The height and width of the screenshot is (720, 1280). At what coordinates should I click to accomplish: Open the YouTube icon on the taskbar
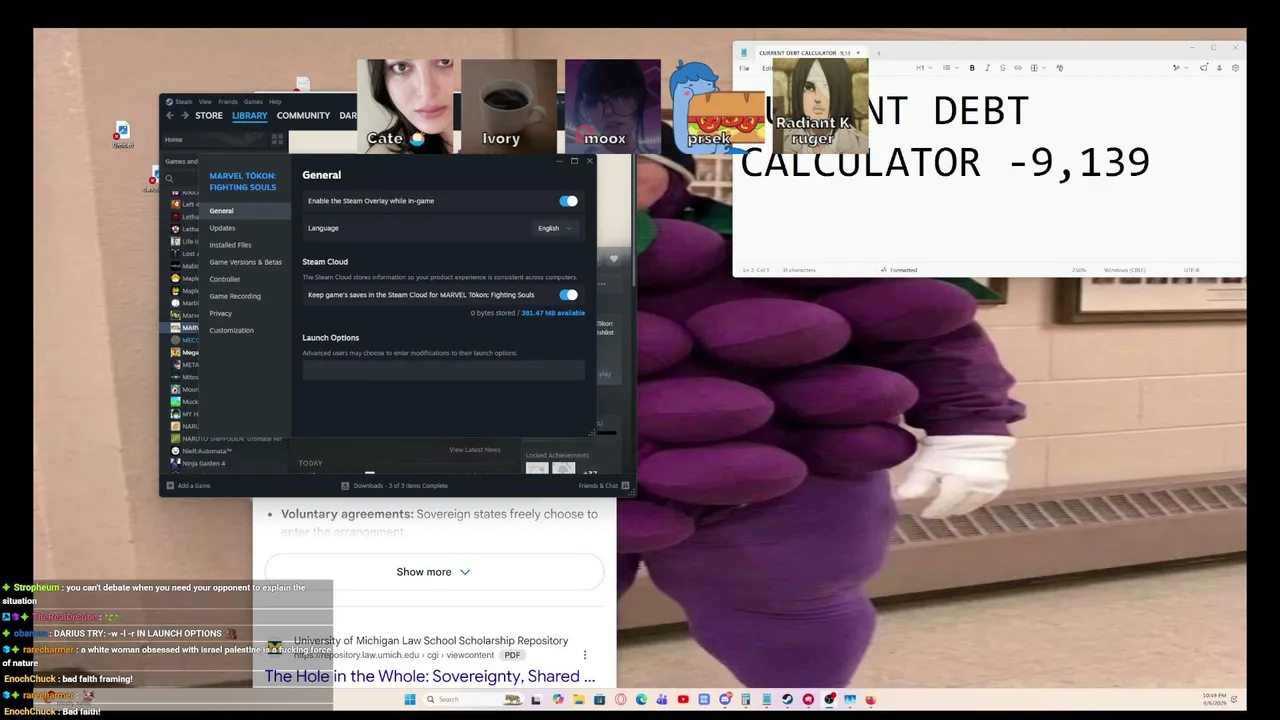pyautogui.click(x=683, y=700)
